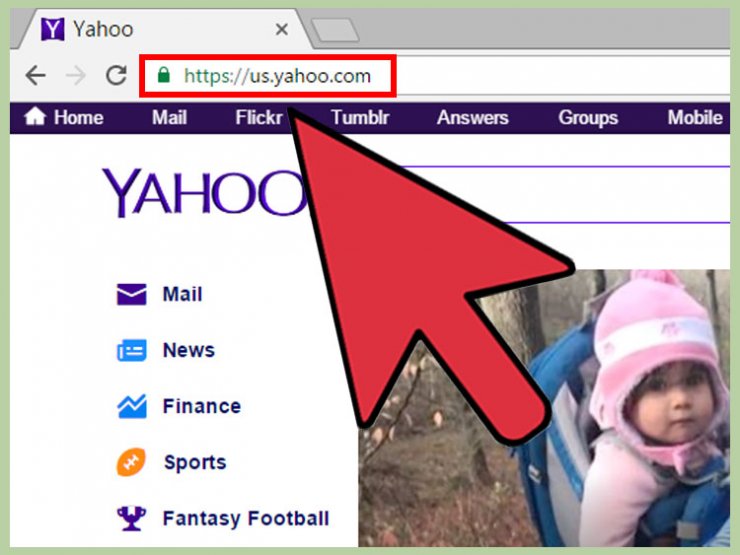Viewport: 740px width, 555px height.
Task: Click the large Yahoo logo
Action: click(204, 193)
